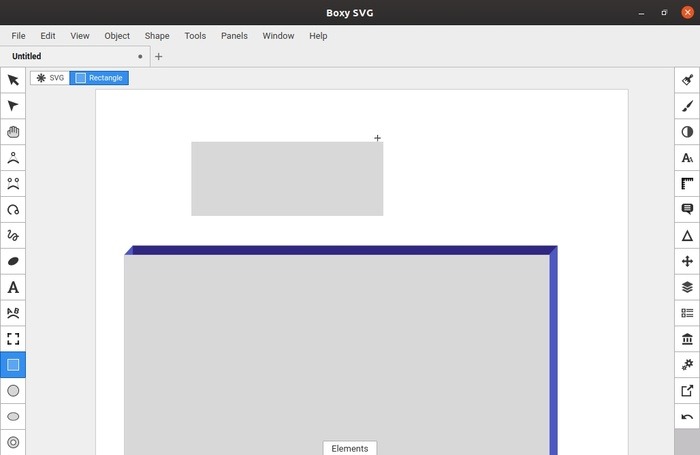700x455 pixels.
Task: Click the unsaved dot on Untitled tab
Action: click(140, 57)
